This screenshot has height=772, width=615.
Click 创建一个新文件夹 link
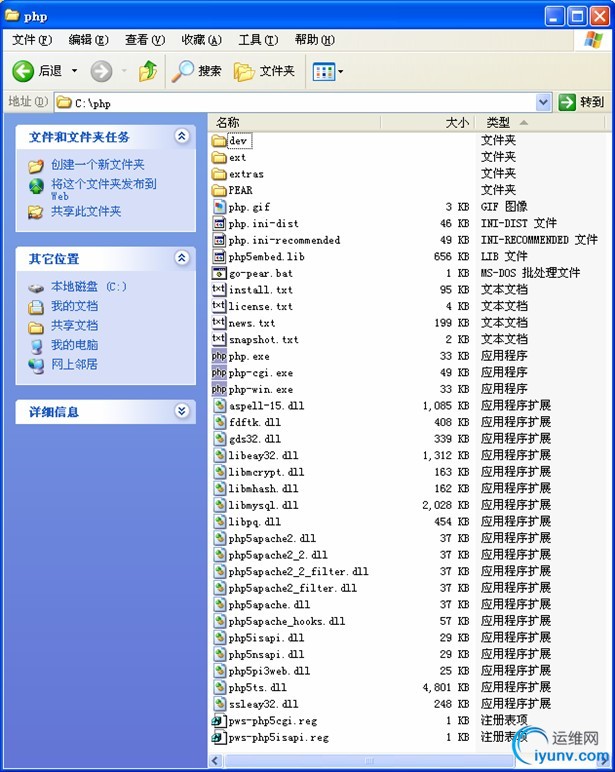(x=97, y=164)
